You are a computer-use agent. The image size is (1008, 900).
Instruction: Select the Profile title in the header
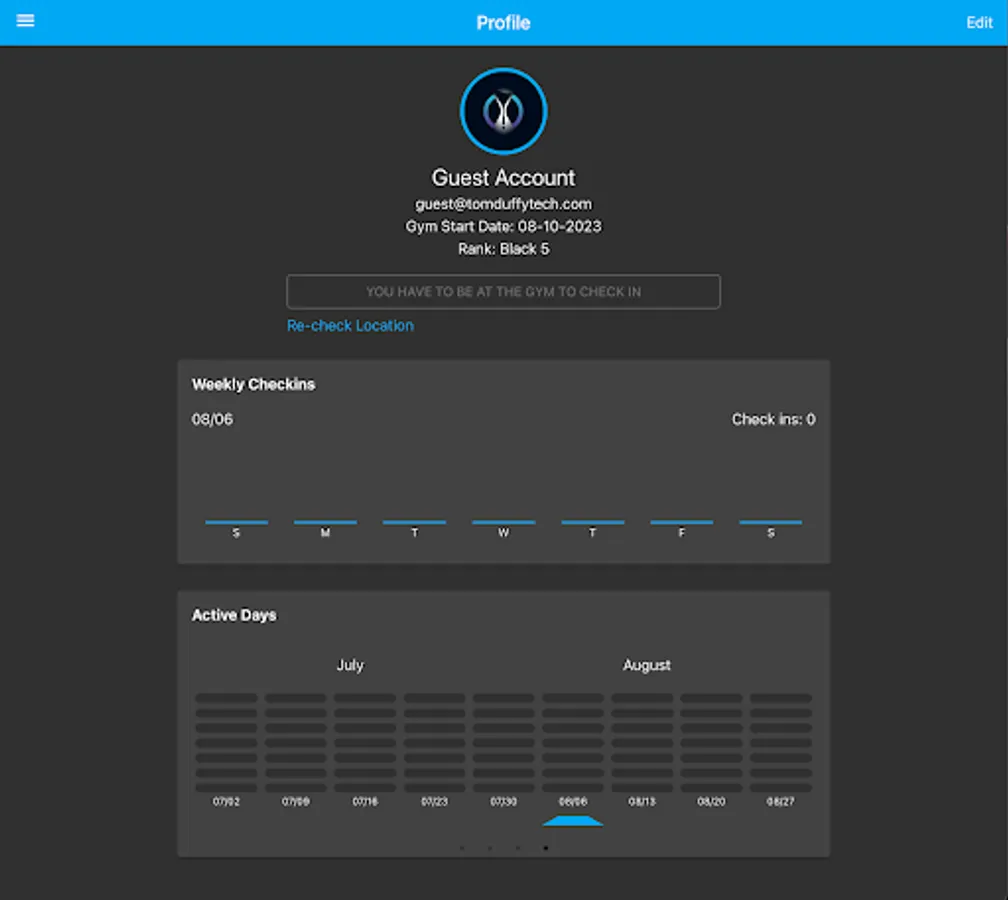click(503, 22)
